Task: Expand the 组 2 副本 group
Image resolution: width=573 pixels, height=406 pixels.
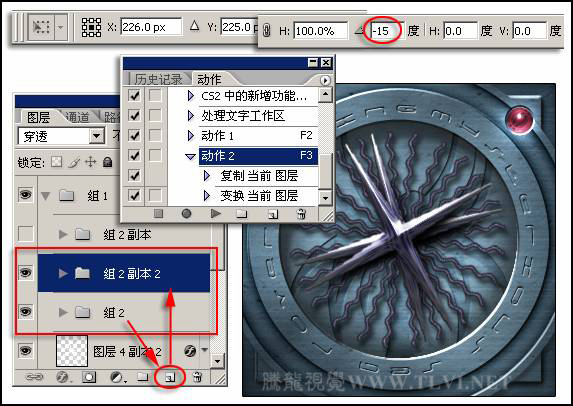Action: click(x=63, y=234)
